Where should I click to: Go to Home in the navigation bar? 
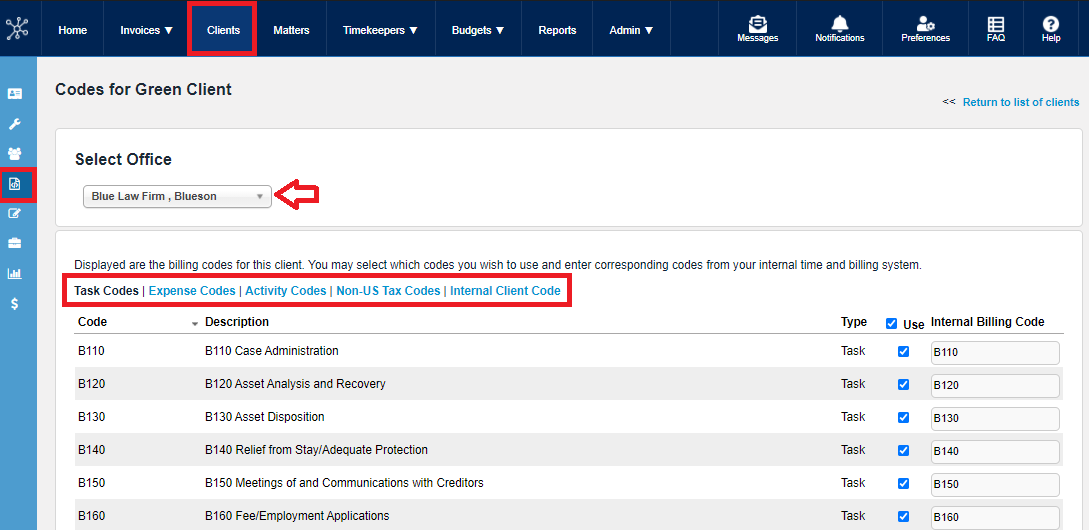[73, 30]
